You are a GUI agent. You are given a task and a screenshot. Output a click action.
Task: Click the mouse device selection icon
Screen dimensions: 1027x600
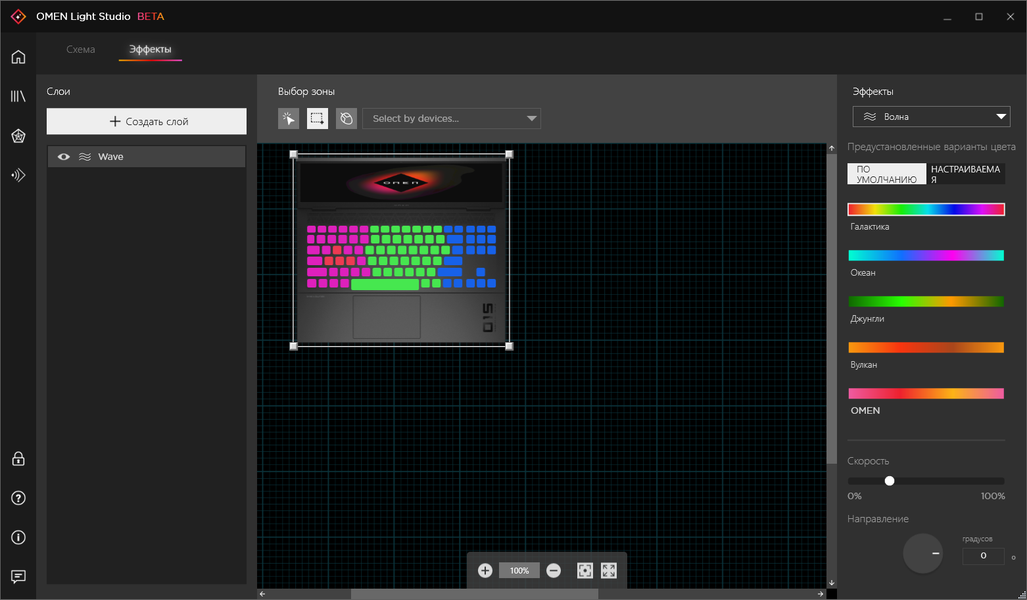346,119
